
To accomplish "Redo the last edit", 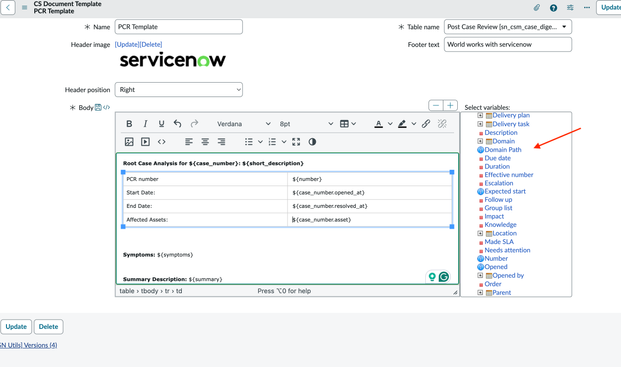I will pos(194,124).
